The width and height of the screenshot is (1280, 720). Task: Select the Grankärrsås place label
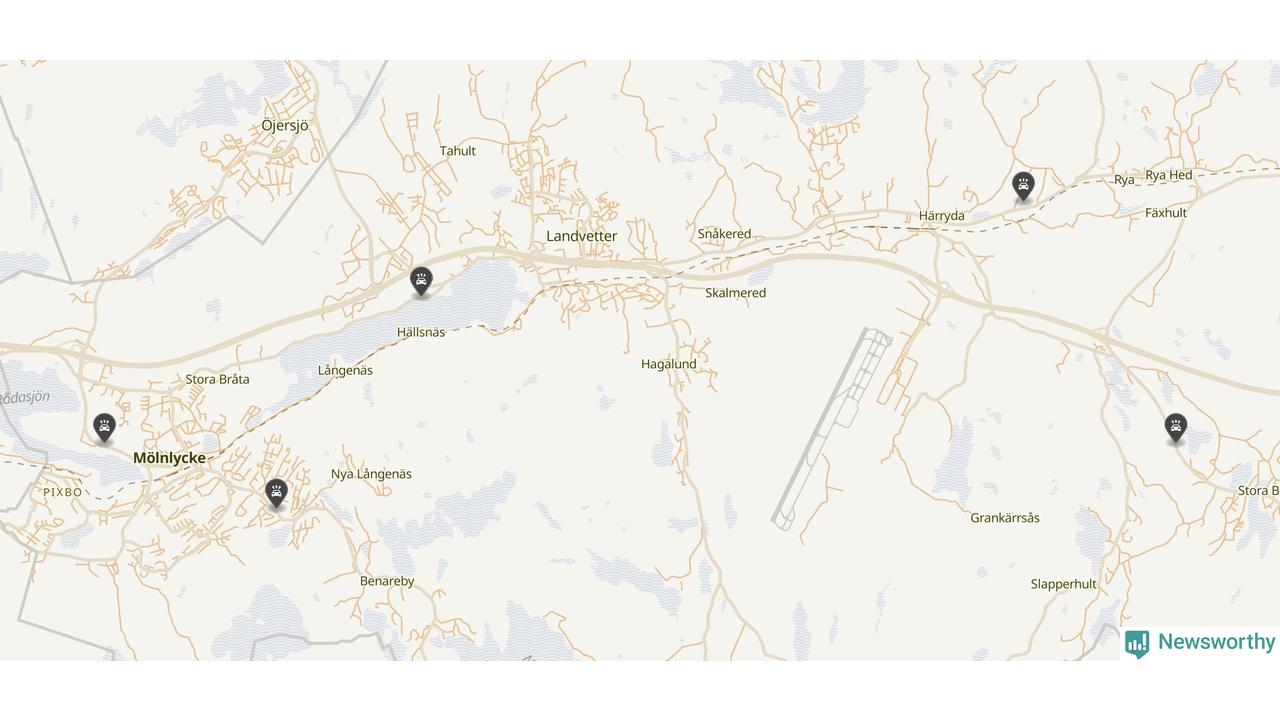[1005, 518]
